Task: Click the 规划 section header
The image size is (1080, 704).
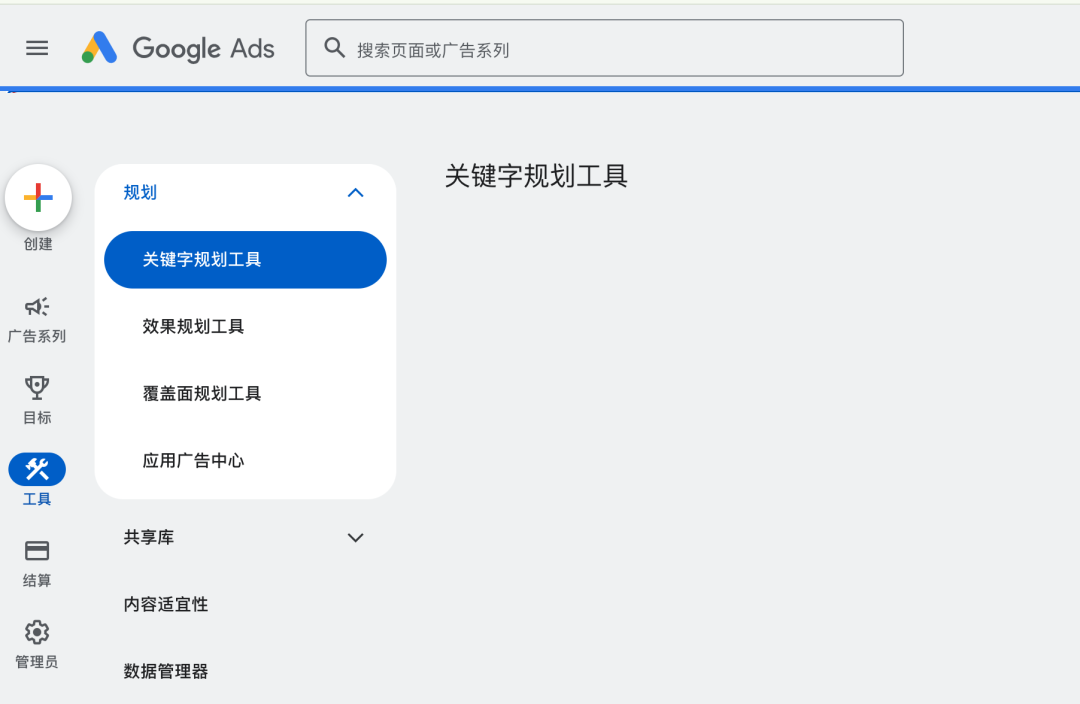Action: click(245, 193)
